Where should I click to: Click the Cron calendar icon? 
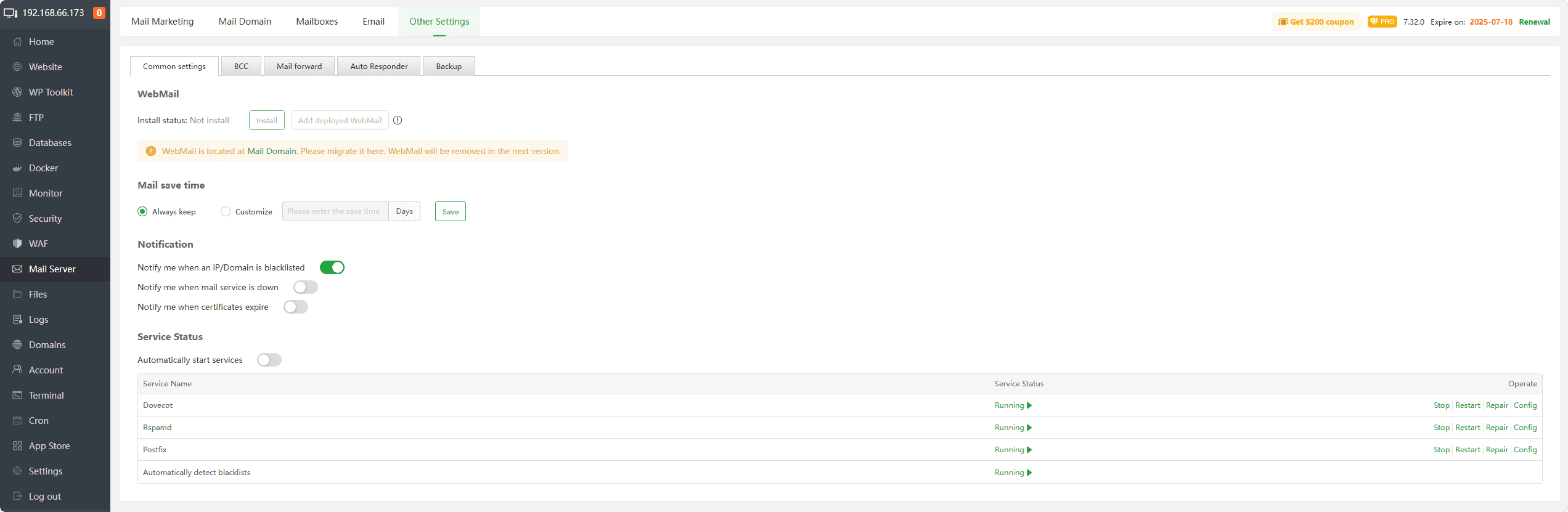pos(17,421)
